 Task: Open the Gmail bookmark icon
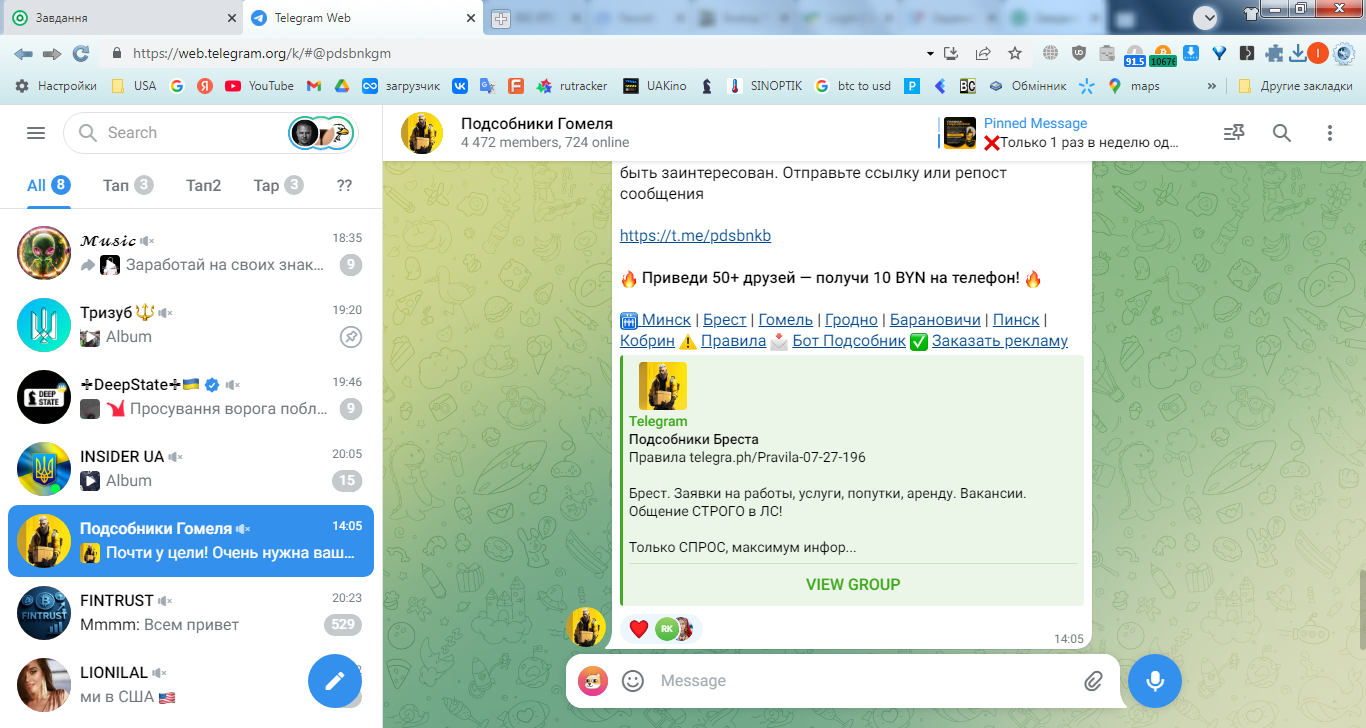tap(313, 86)
